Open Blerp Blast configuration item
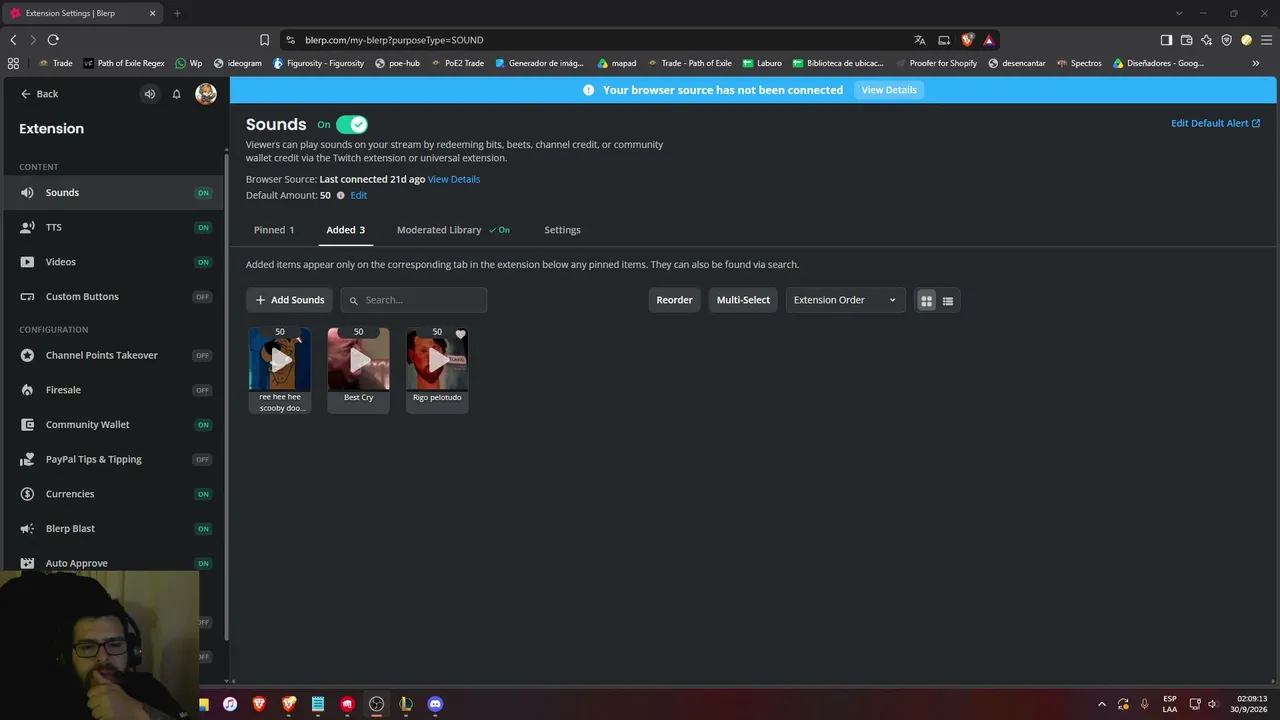 click(x=113, y=529)
